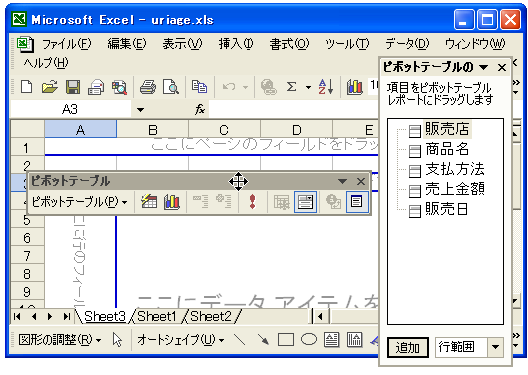Click the AutoSum sigma icon
Viewport: 528px width, 375px height.
click(292, 87)
